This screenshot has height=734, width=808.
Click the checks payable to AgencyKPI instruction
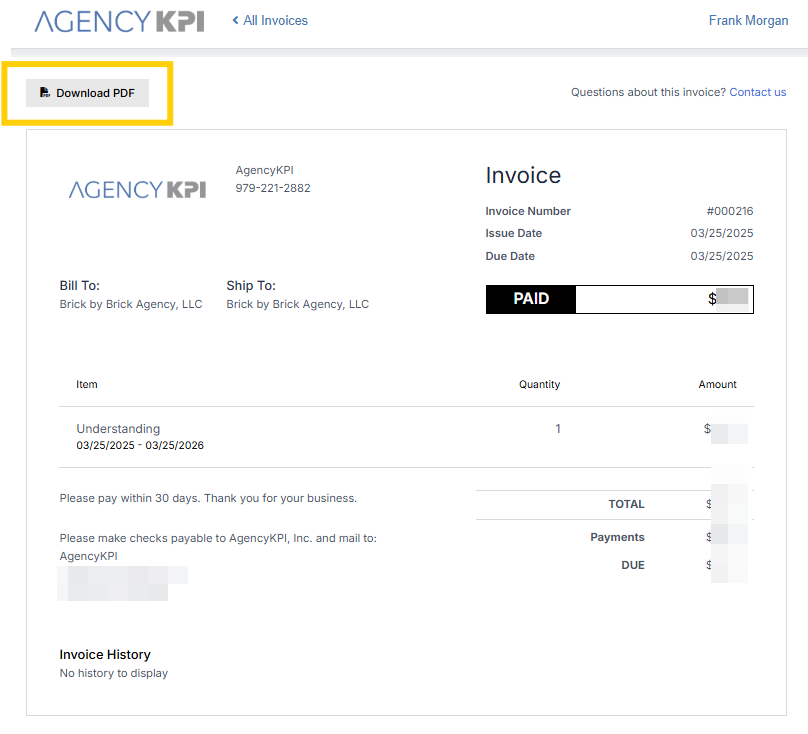click(x=218, y=539)
